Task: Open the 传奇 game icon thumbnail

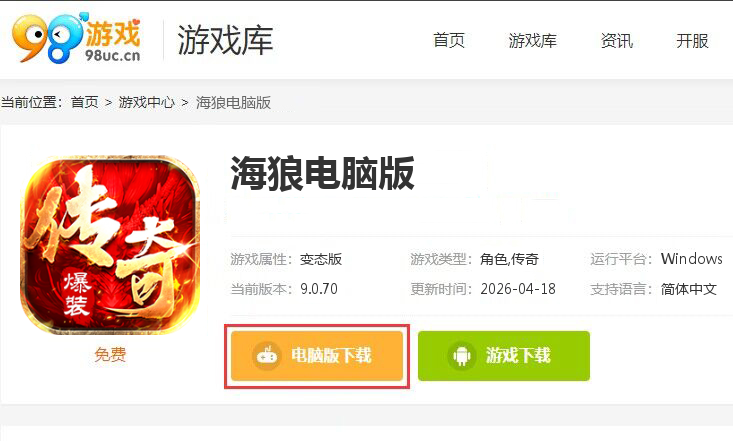Action: pyautogui.click(x=110, y=246)
